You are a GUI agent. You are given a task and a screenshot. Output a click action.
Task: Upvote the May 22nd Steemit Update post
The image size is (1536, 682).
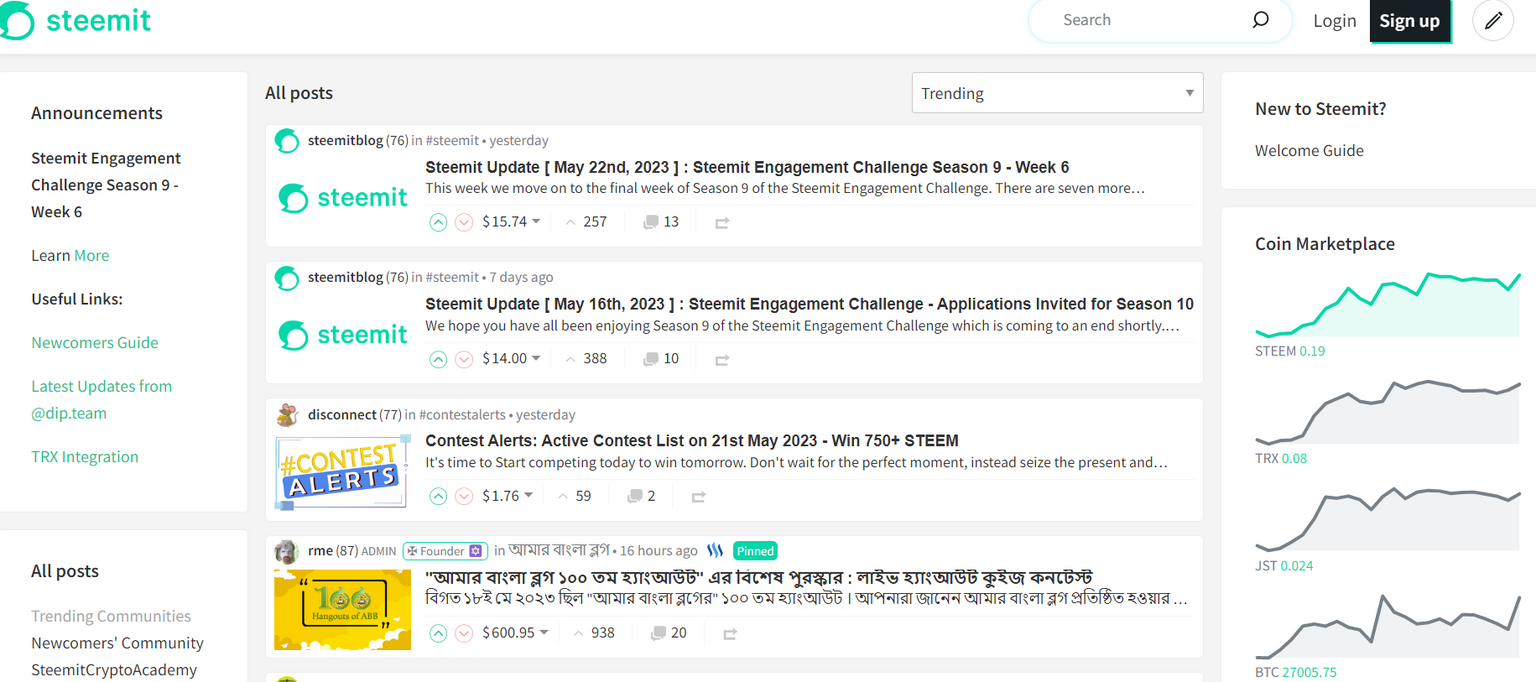(438, 222)
